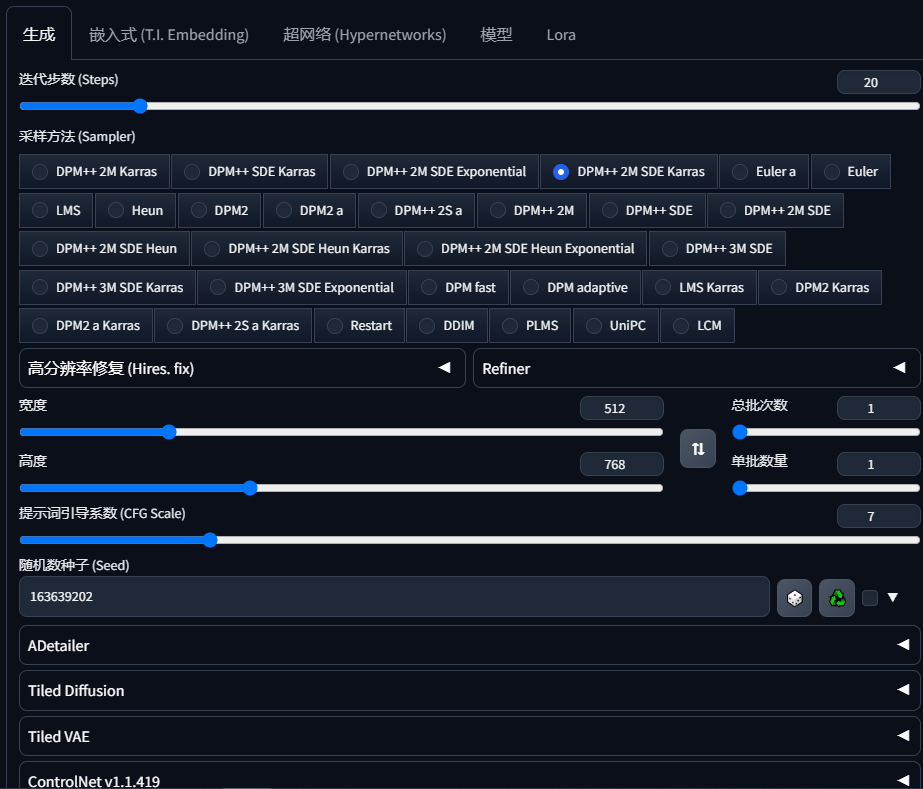
Task: Select DPM++ 2M SDE Heun Exponential sampler
Action: coord(526,248)
